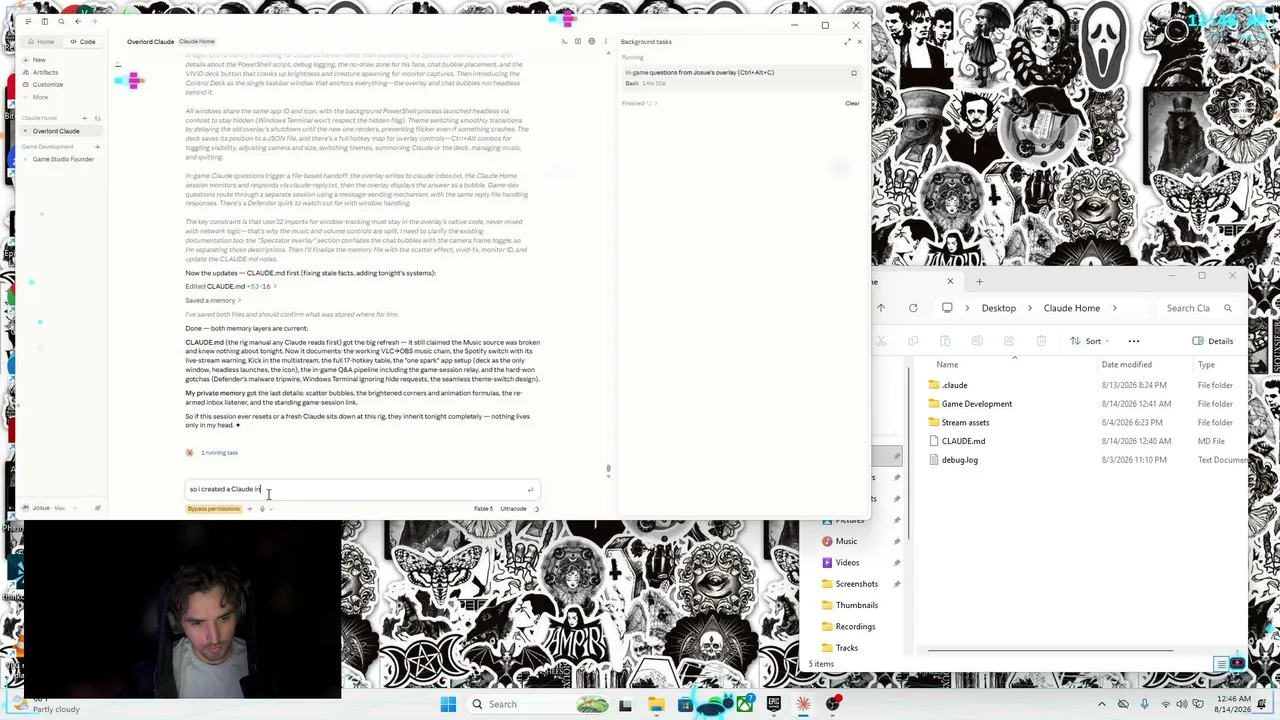Open the panel layout icon in chat header
Viewport: 1280px width, 720px height.
tap(578, 42)
